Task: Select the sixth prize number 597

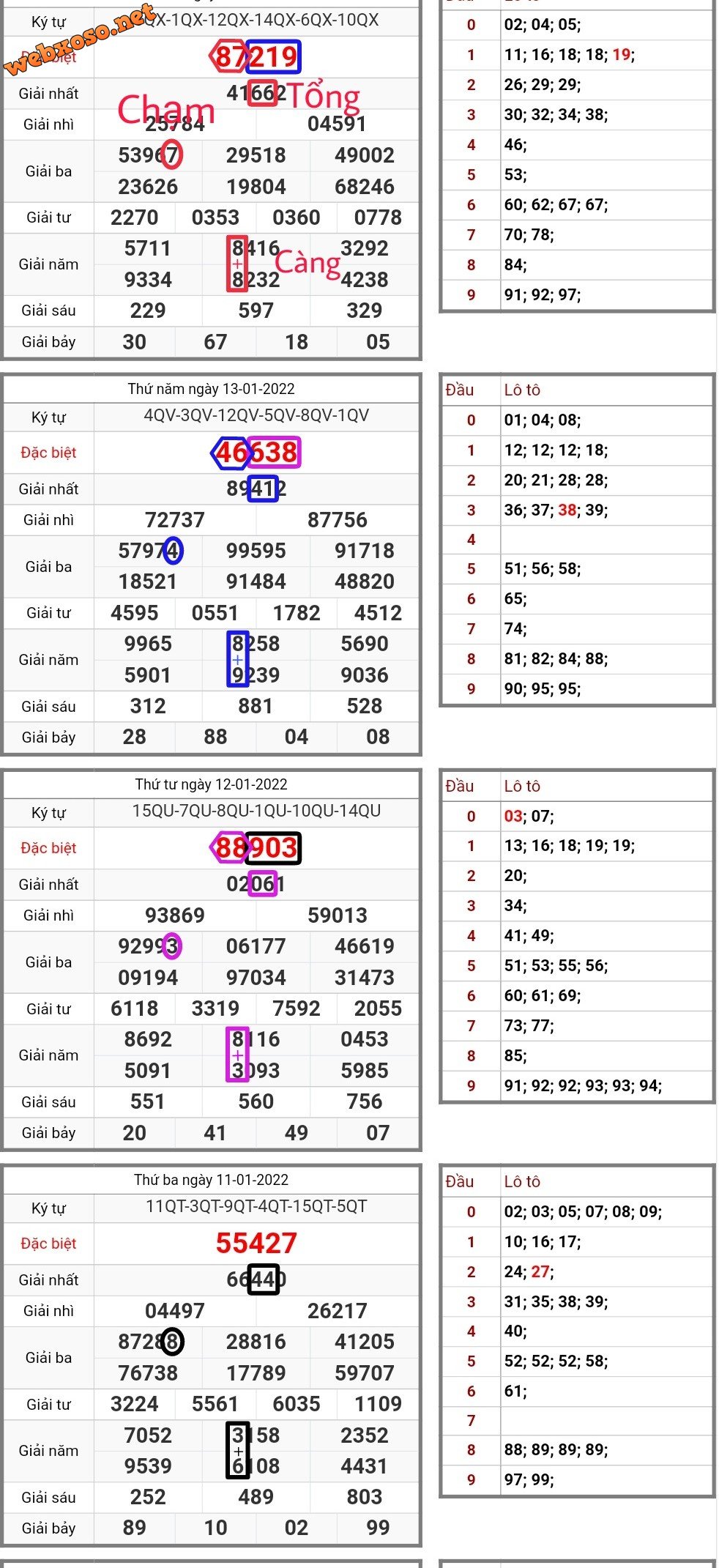Action: coord(256,311)
